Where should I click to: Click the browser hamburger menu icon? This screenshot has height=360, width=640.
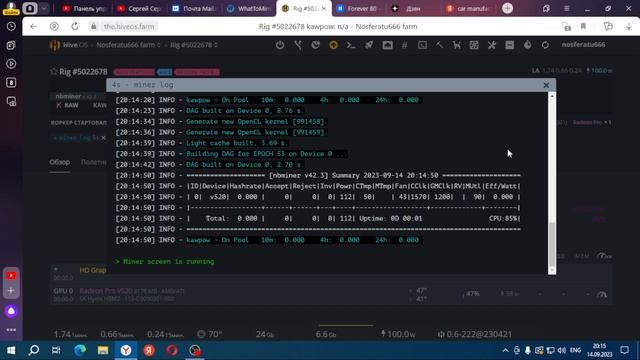(567, 8)
